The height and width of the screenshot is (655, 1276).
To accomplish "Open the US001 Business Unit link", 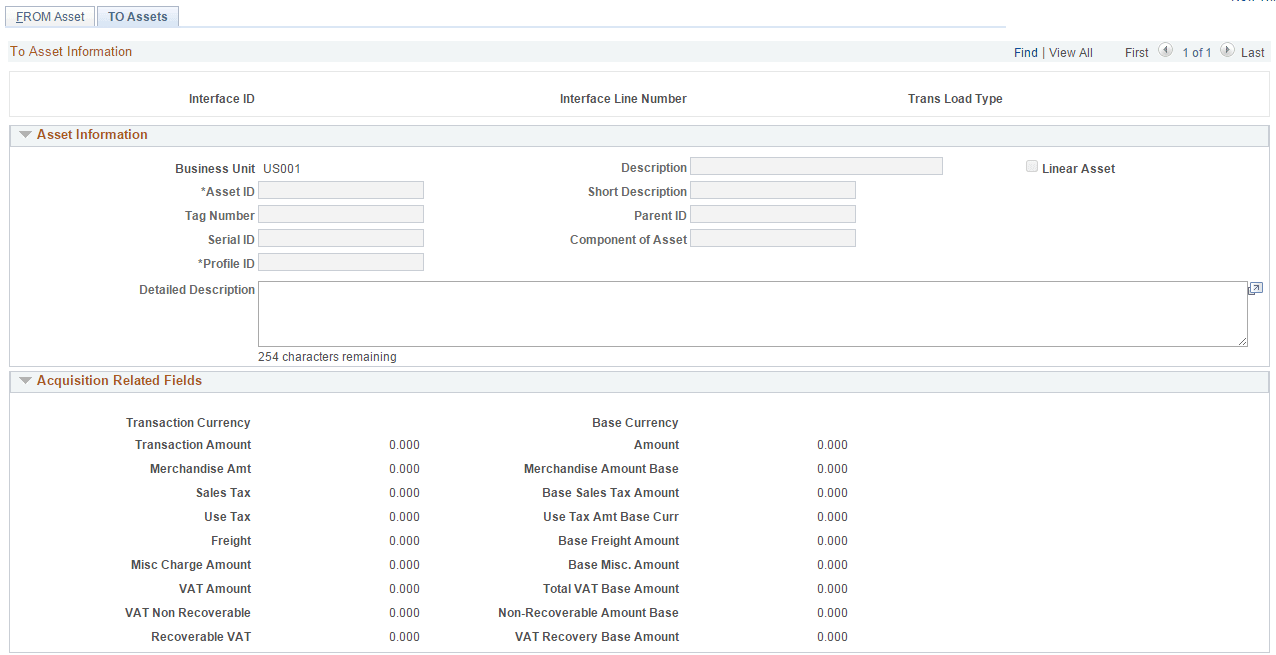I will pos(281,168).
